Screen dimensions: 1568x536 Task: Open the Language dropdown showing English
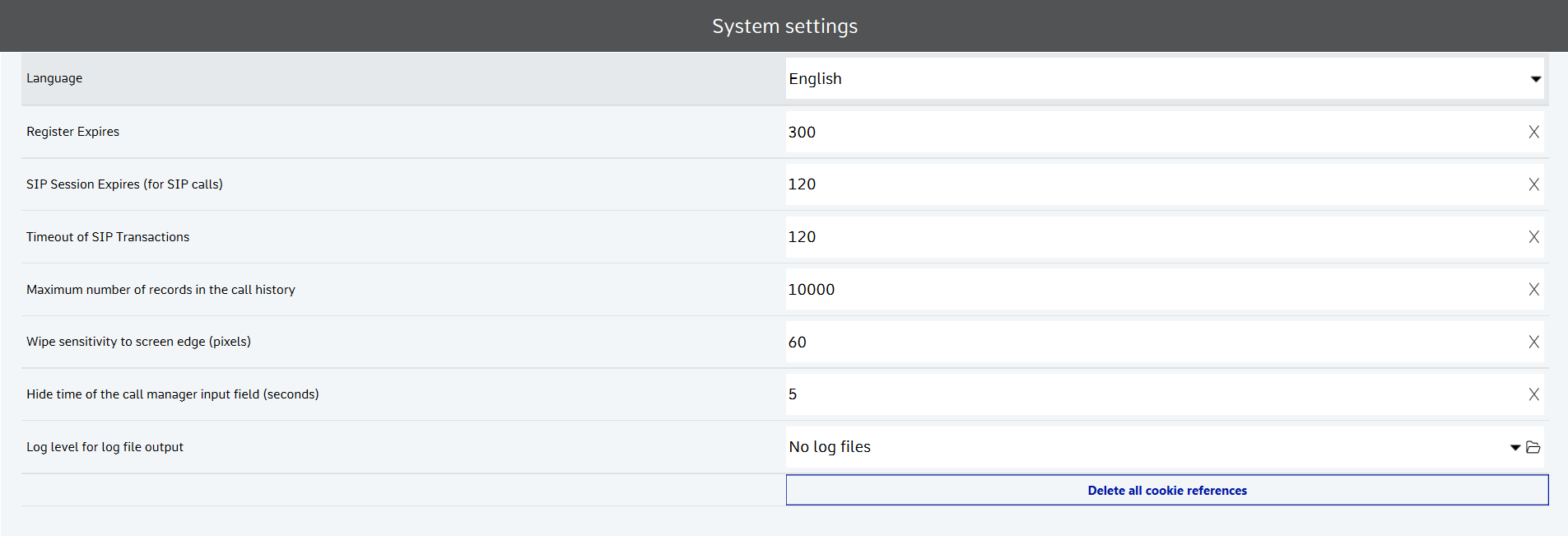(x=1164, y=79)
